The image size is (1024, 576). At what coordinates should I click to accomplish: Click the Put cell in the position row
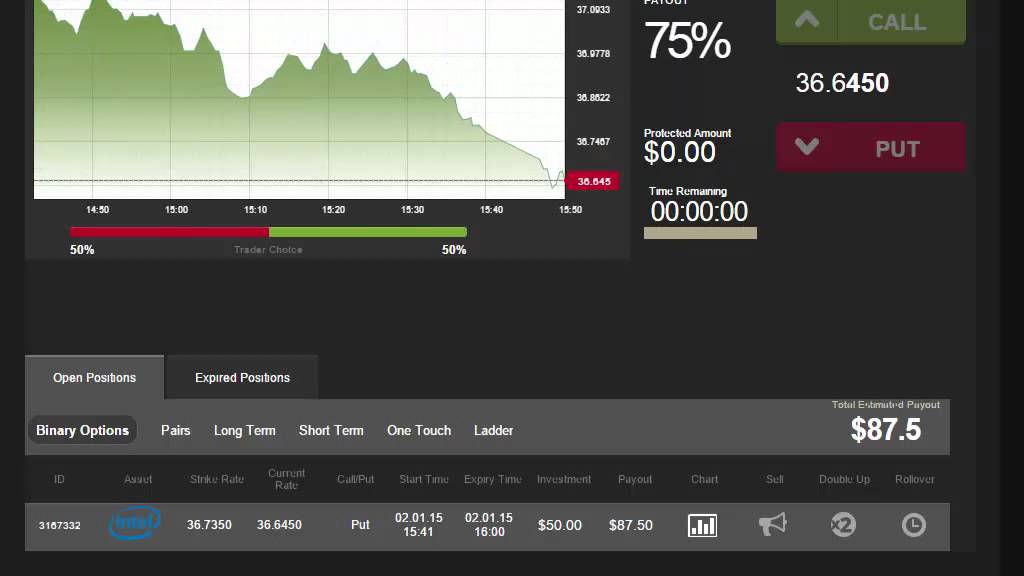(x=360, y=525)
